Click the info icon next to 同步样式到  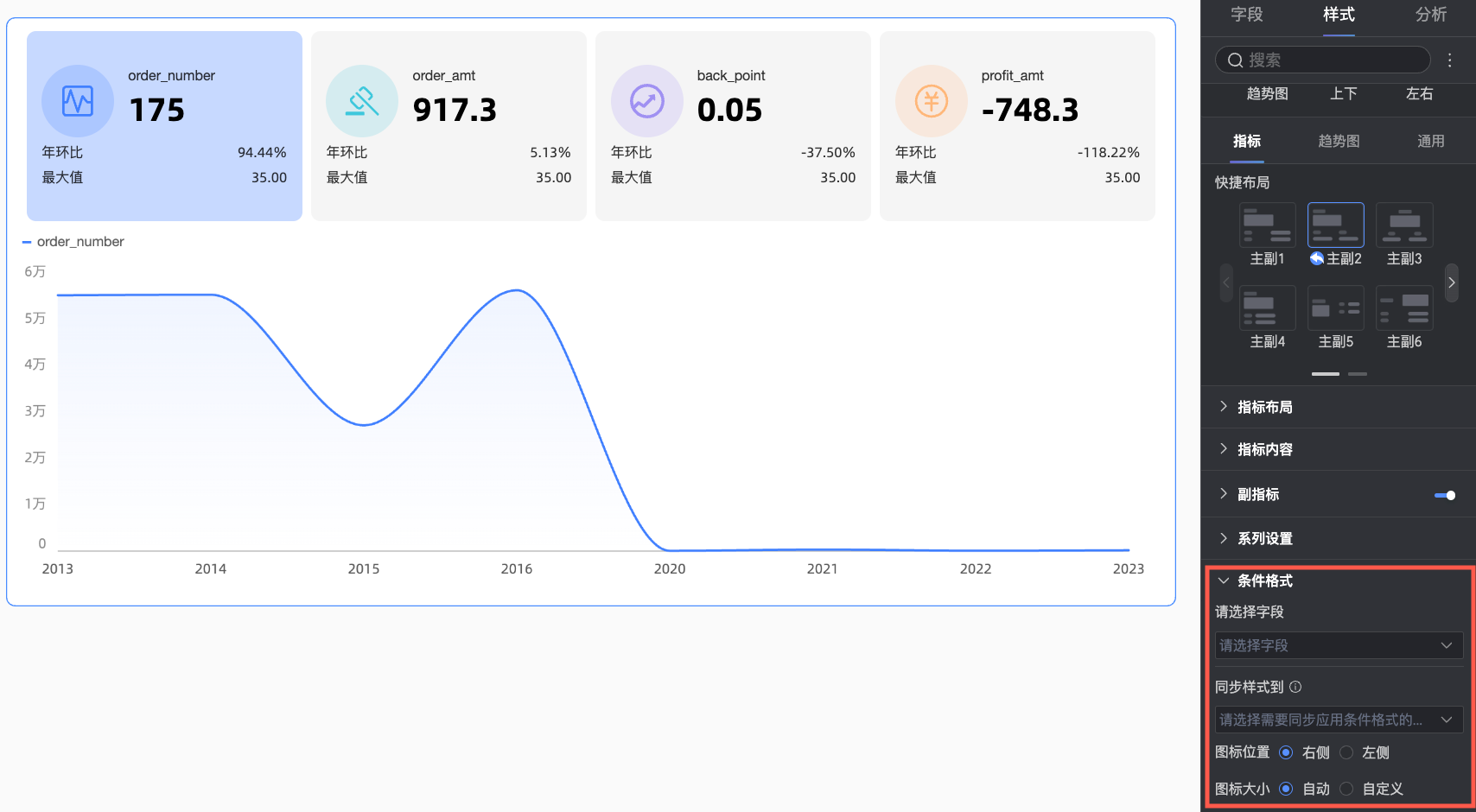click(1295, 687)
